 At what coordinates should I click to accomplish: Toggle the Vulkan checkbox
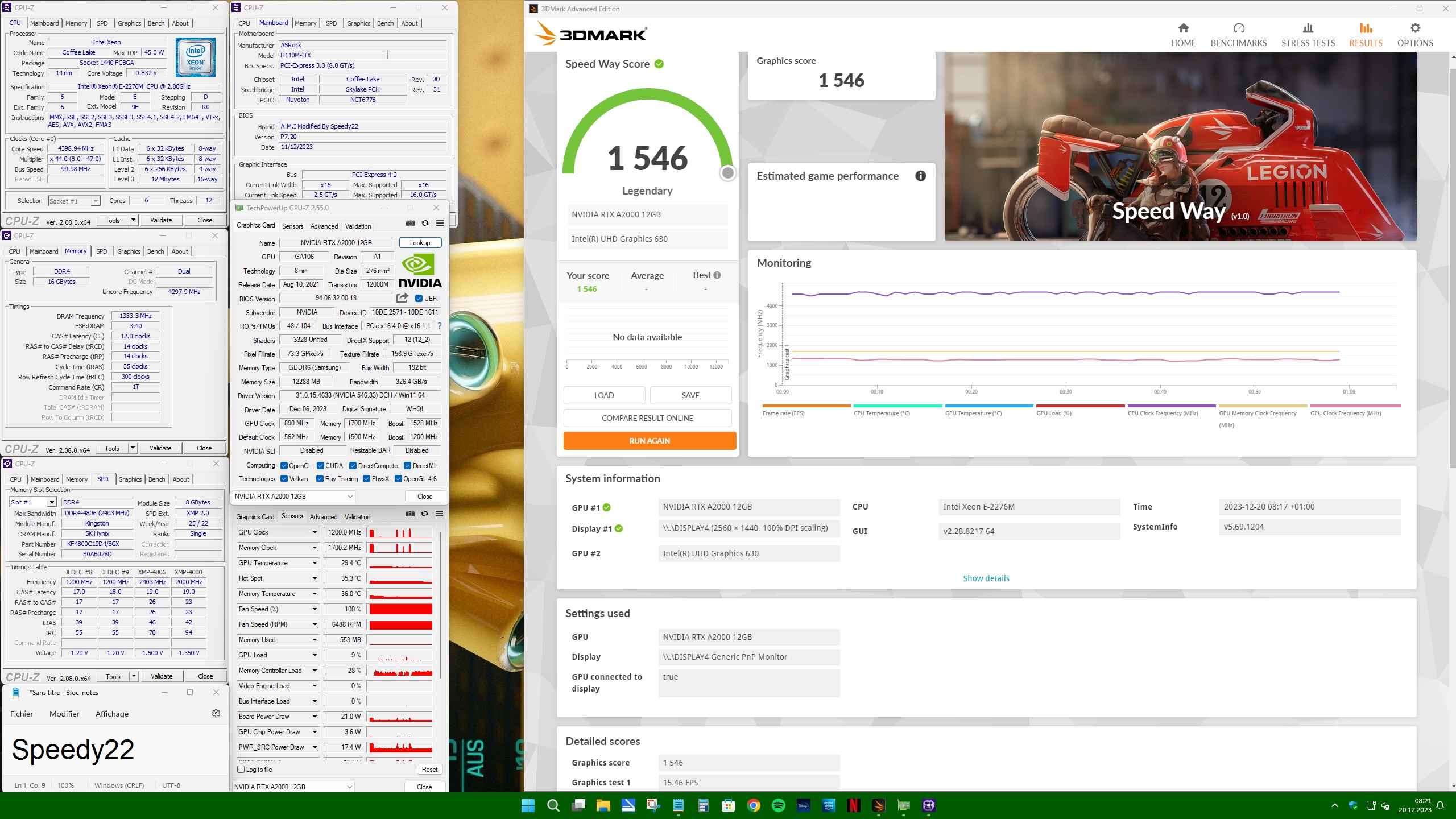click(x=284, y=479)
